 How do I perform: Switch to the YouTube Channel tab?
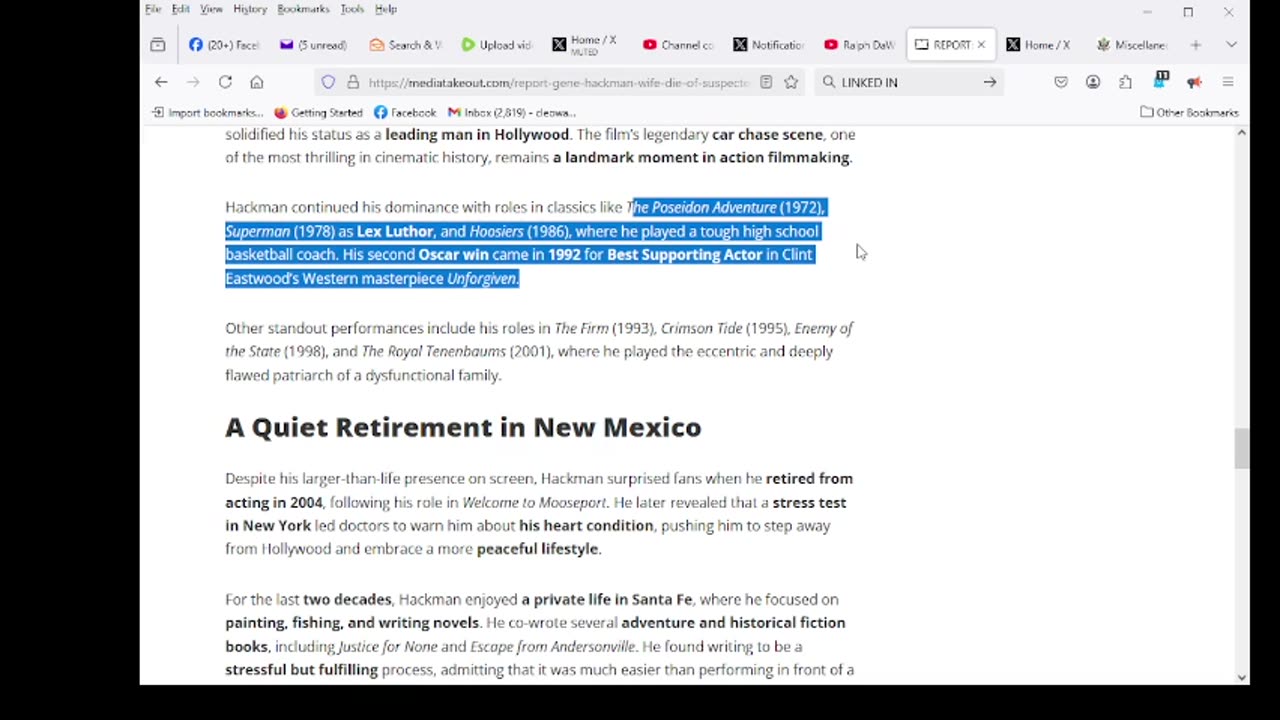[x=678, y=45]
